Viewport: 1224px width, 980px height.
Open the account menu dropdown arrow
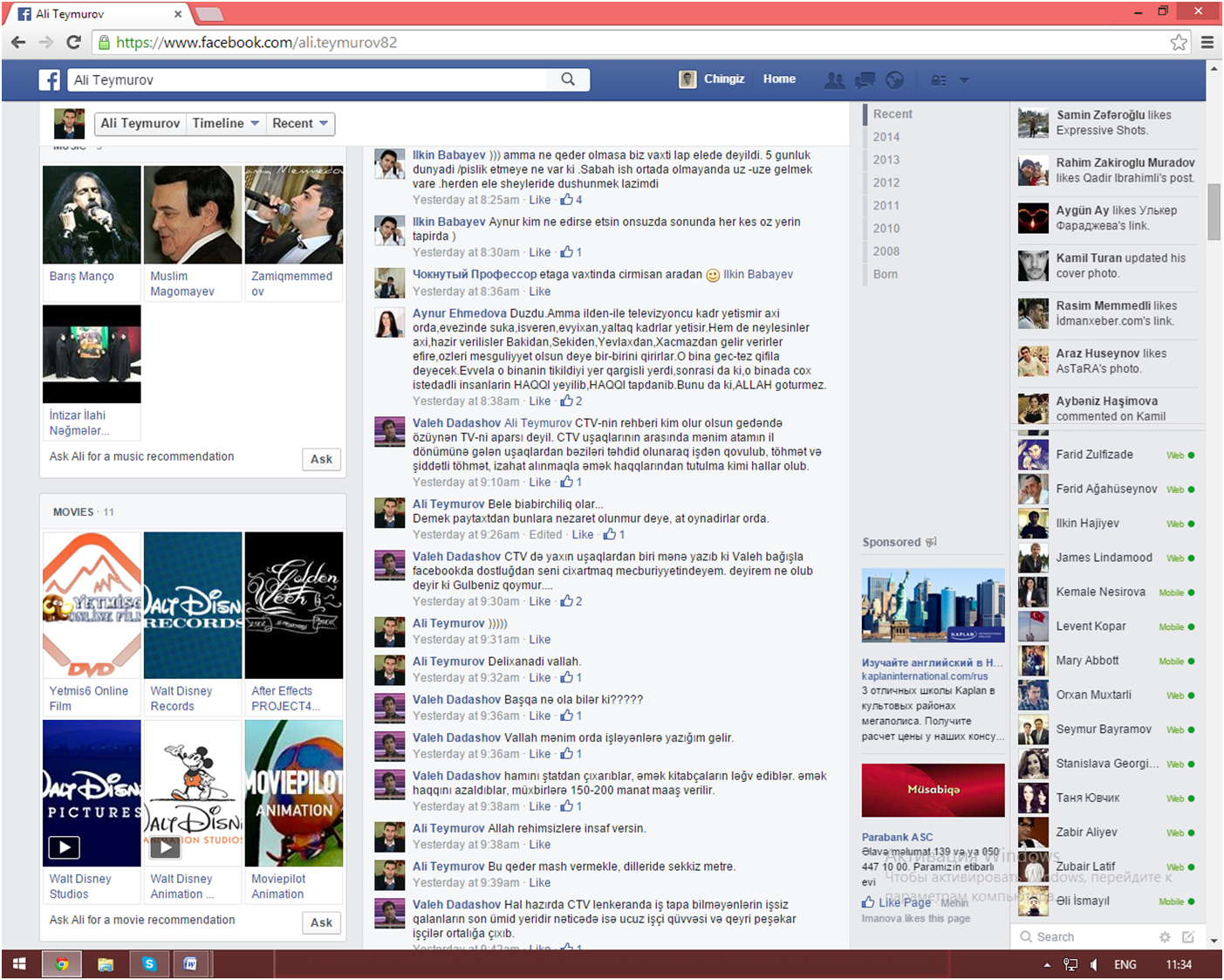(x=964, y=80)
